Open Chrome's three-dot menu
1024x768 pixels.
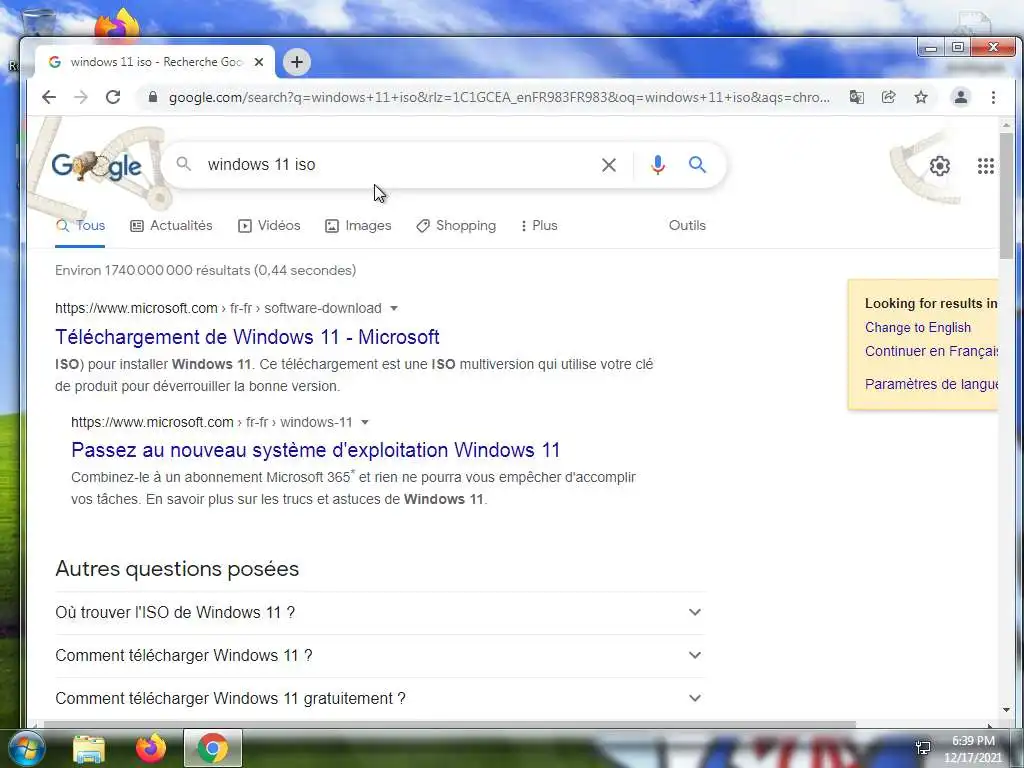coord(993,97)
